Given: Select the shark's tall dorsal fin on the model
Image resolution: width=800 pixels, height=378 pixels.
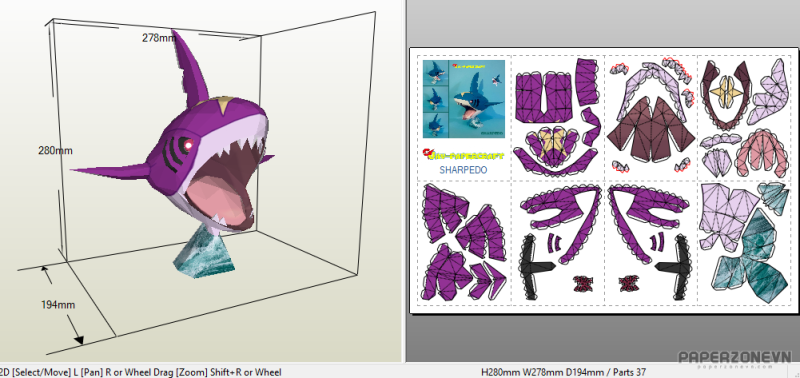Looking at the screenshot, I should click(190, 70).
